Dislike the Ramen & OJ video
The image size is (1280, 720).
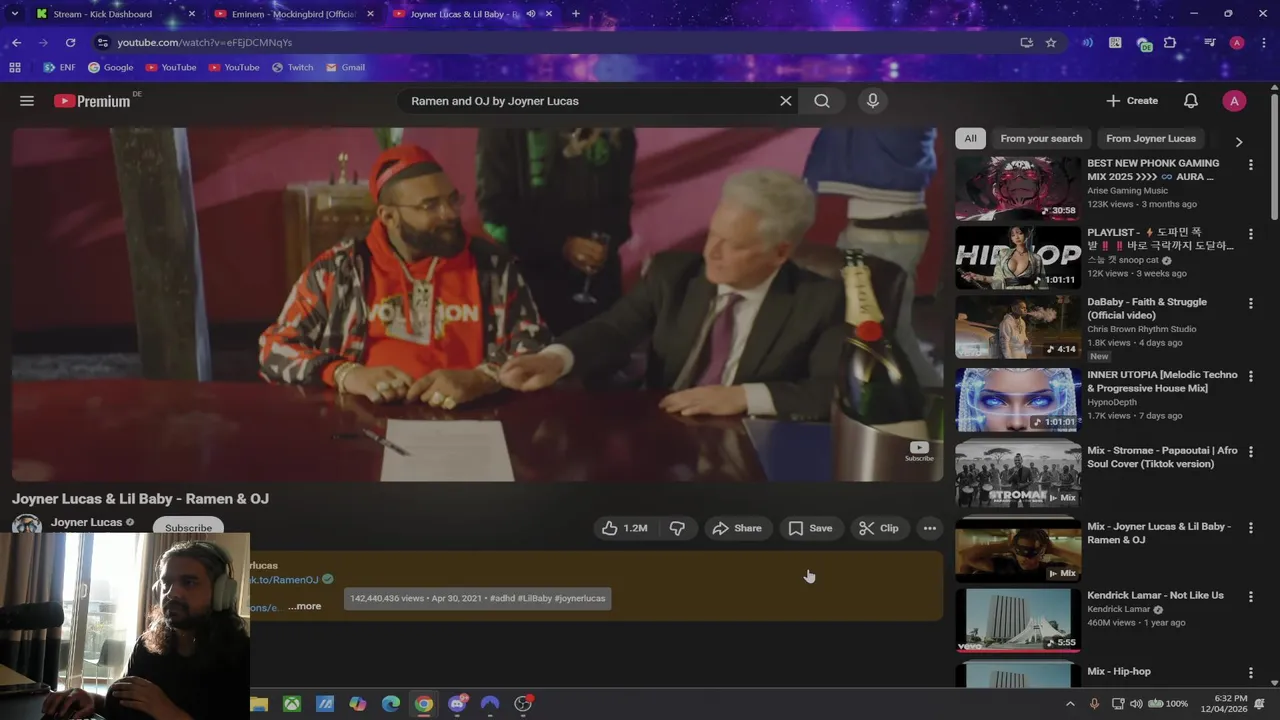coord(677,528)
